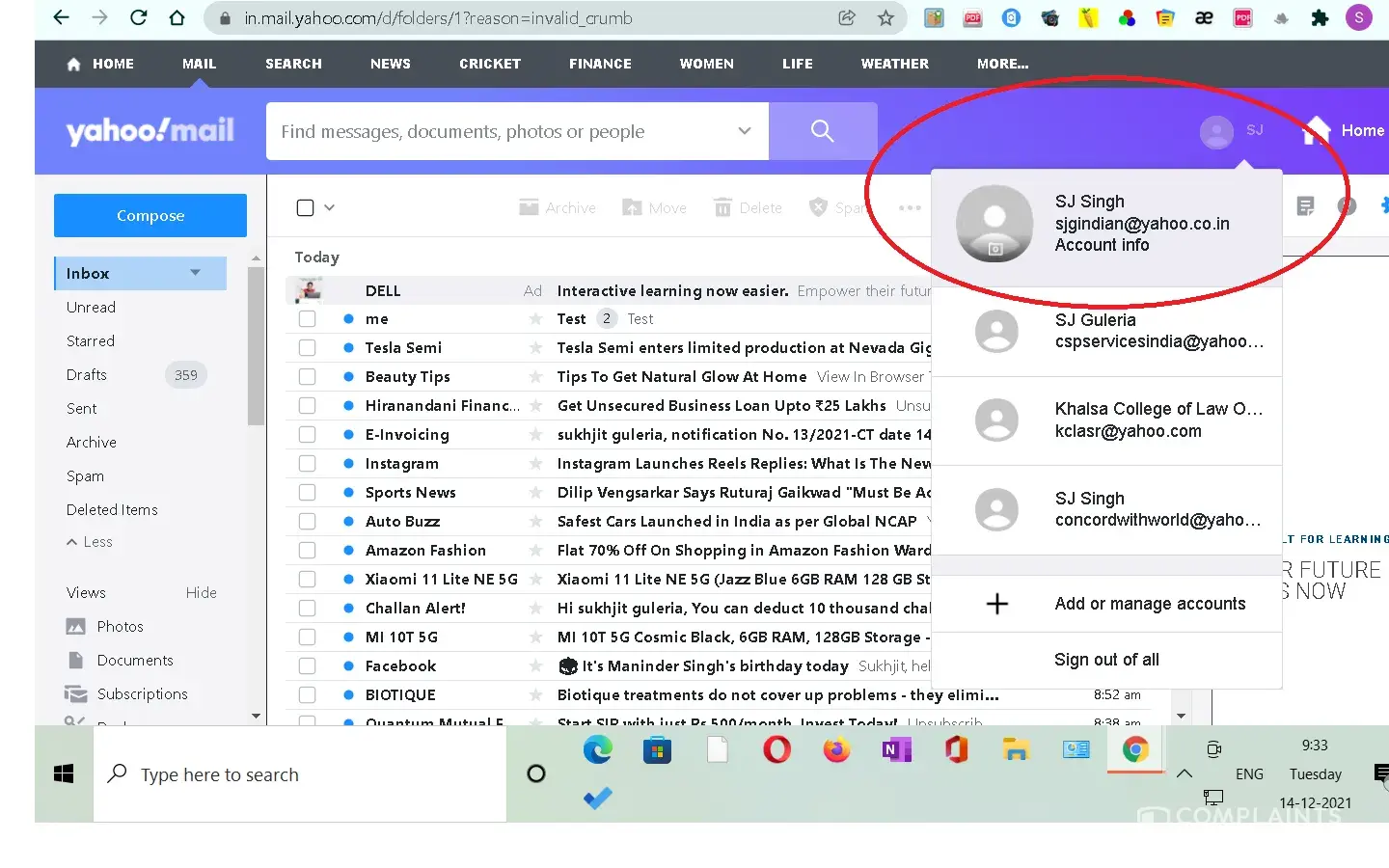Tick the select-all messages checkbox
The image size is (1389, 868).
coord(306,207)
